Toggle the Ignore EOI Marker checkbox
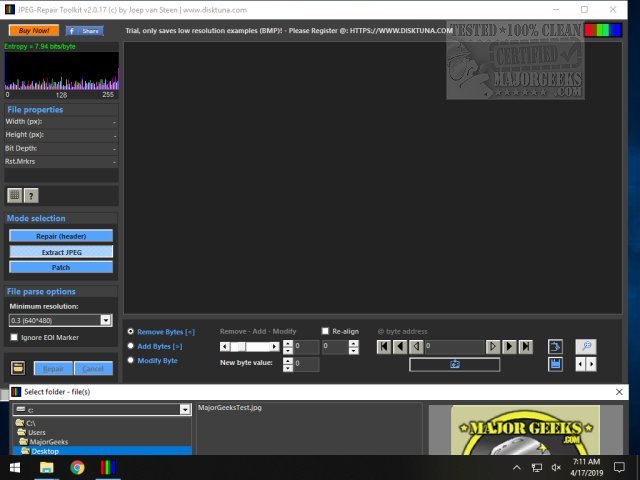Image resolution: width=640 pixels, height=480 pixels. point(14,337)
